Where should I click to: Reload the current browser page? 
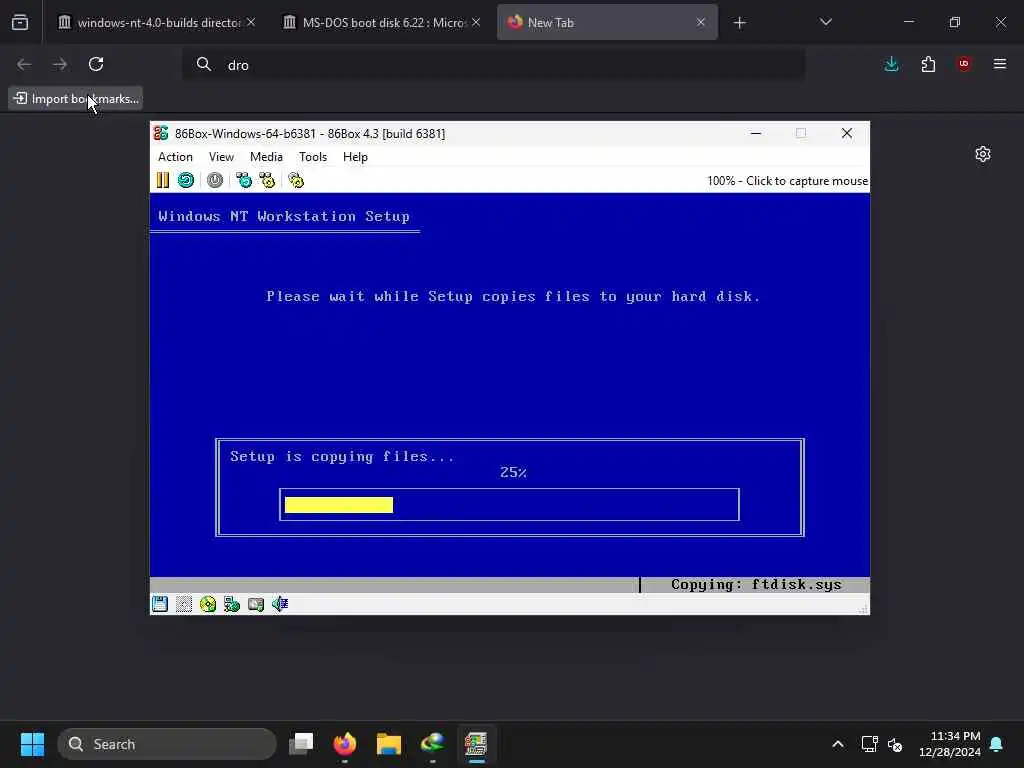click(x=96, y=64)
